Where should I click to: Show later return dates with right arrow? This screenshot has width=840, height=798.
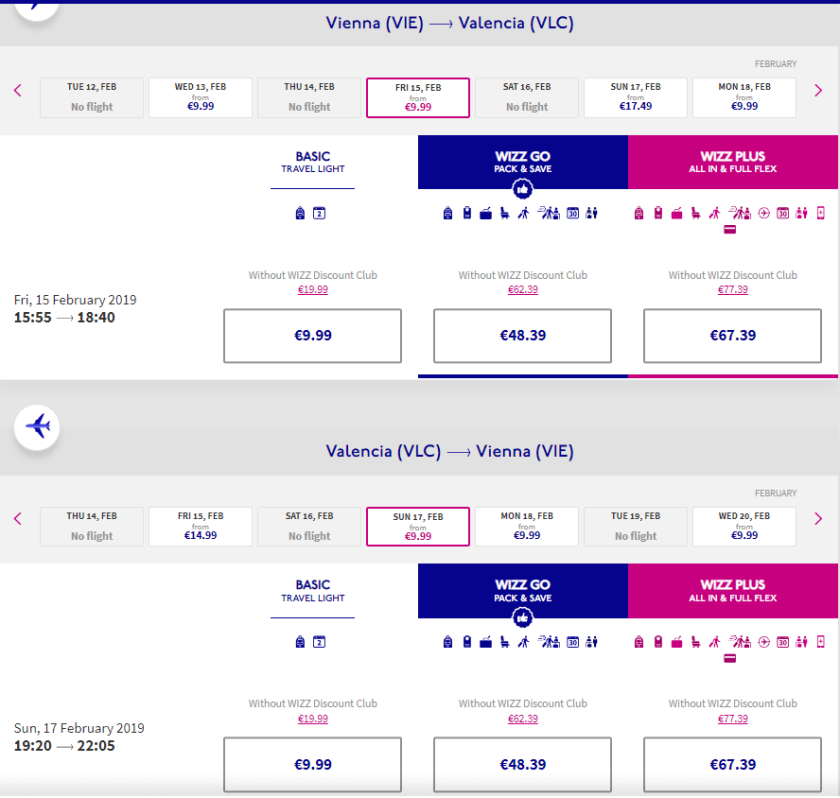818,519
